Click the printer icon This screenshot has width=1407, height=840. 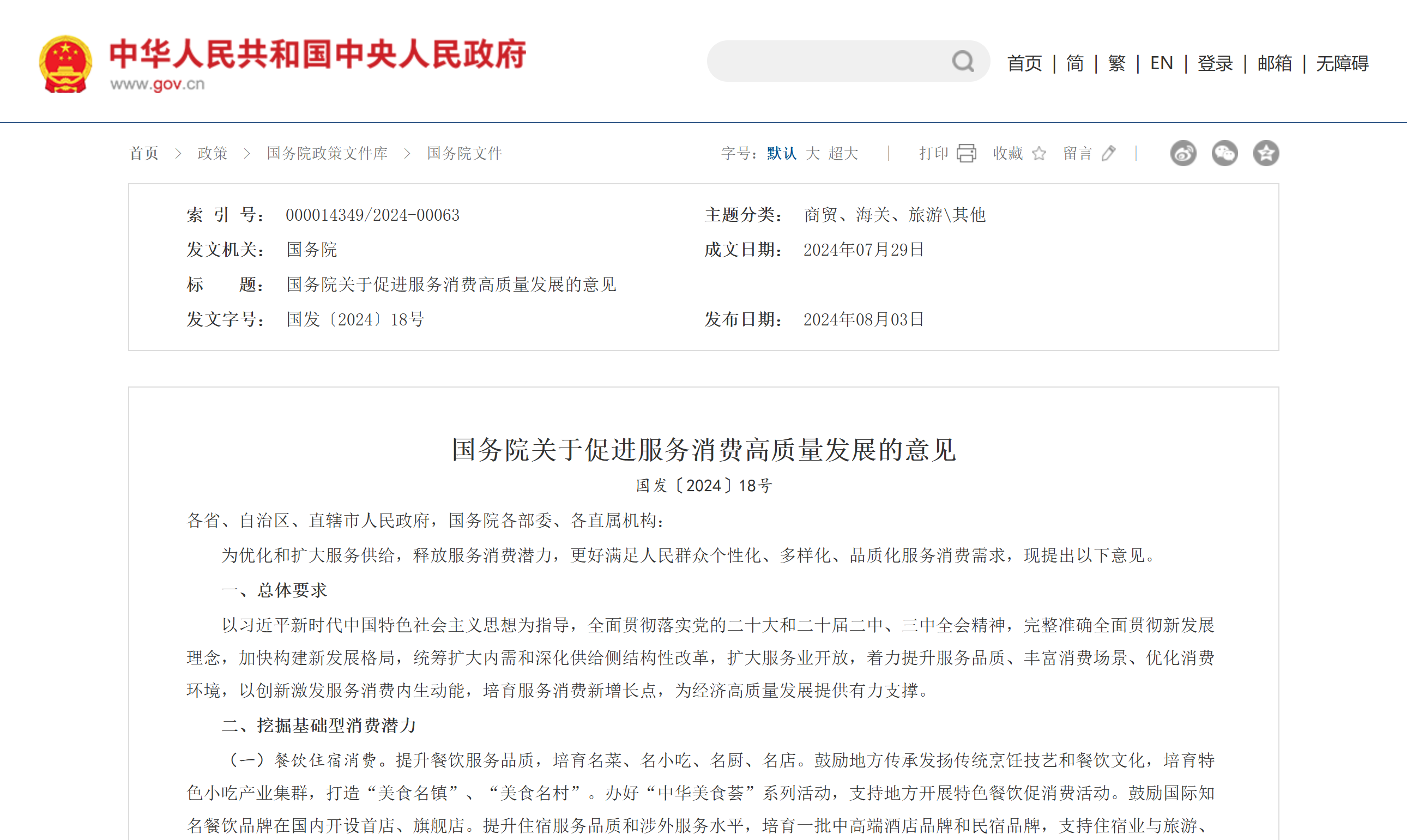[966, 153]
